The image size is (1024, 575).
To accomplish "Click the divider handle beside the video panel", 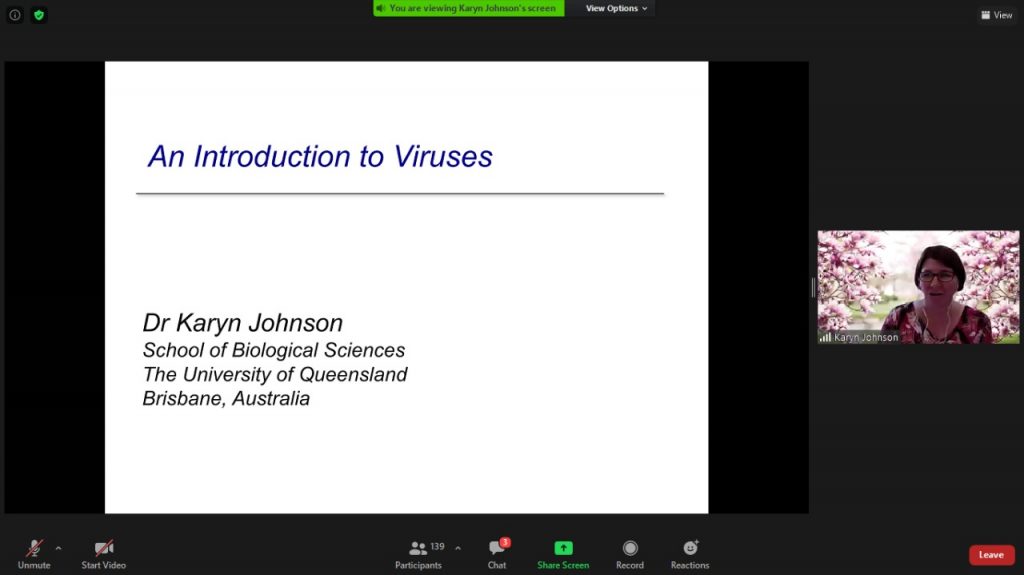I will [813, 288].
